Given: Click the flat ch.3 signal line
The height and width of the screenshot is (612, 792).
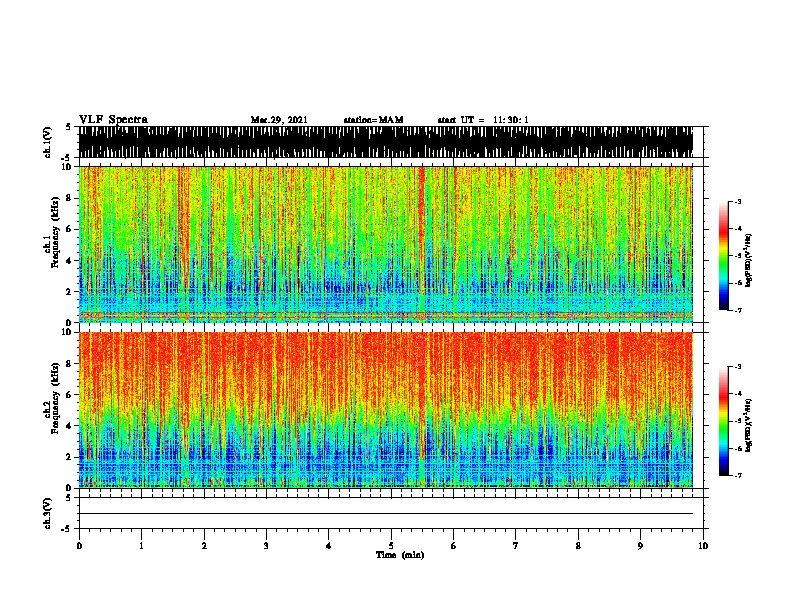Looking at the screenshot, I should point(386,514).
